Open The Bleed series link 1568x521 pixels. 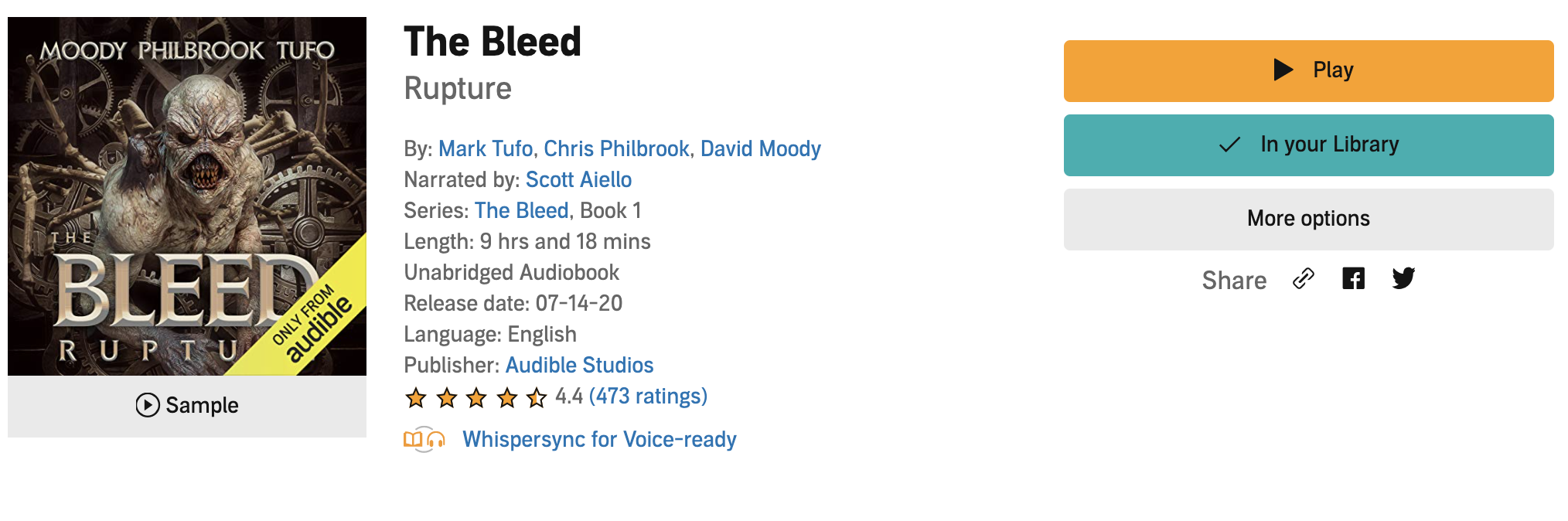click(521, 210)
